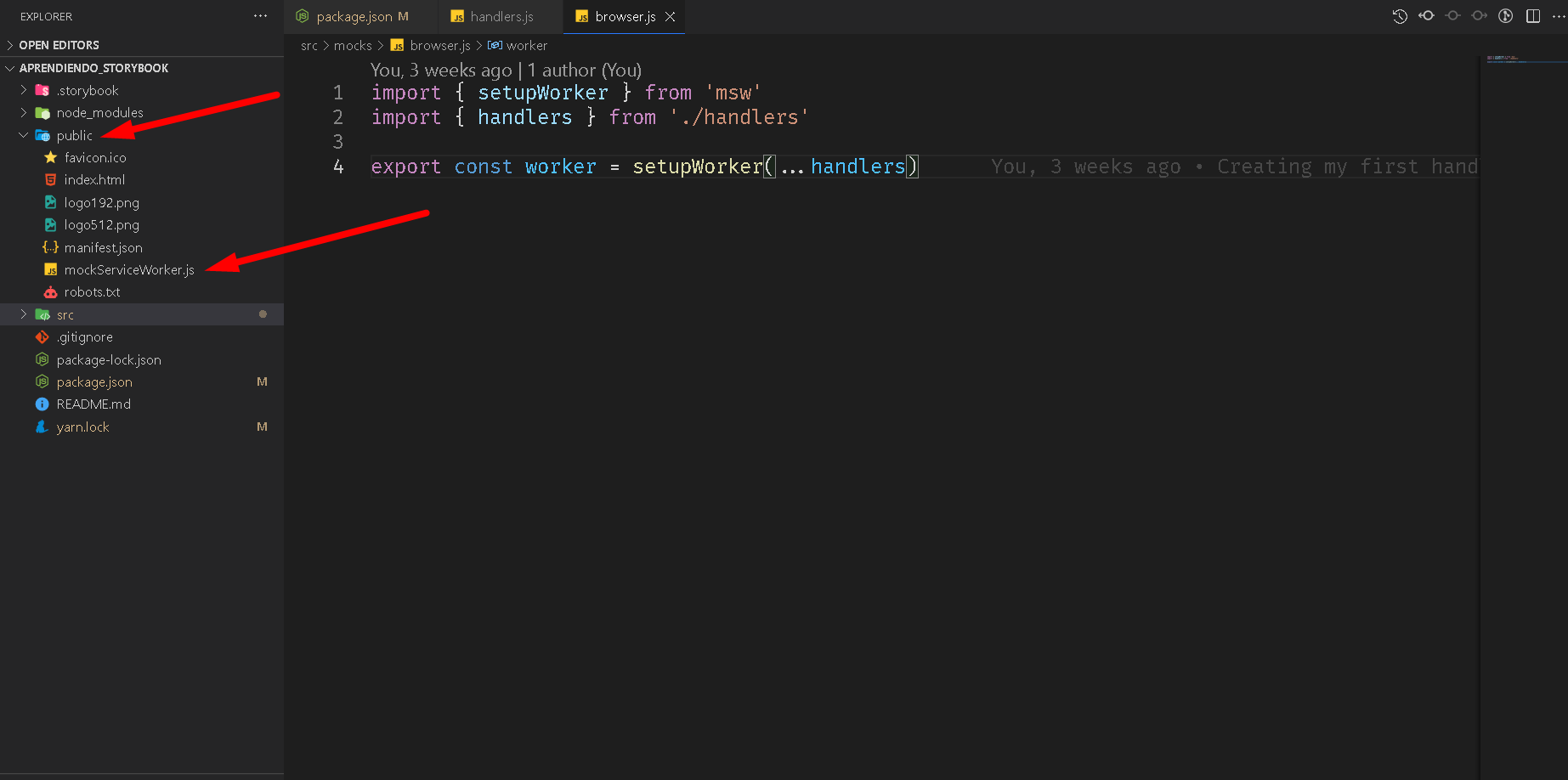1568x780 pixels.
Task: Expand the src folder
Action: pos(65,315)
